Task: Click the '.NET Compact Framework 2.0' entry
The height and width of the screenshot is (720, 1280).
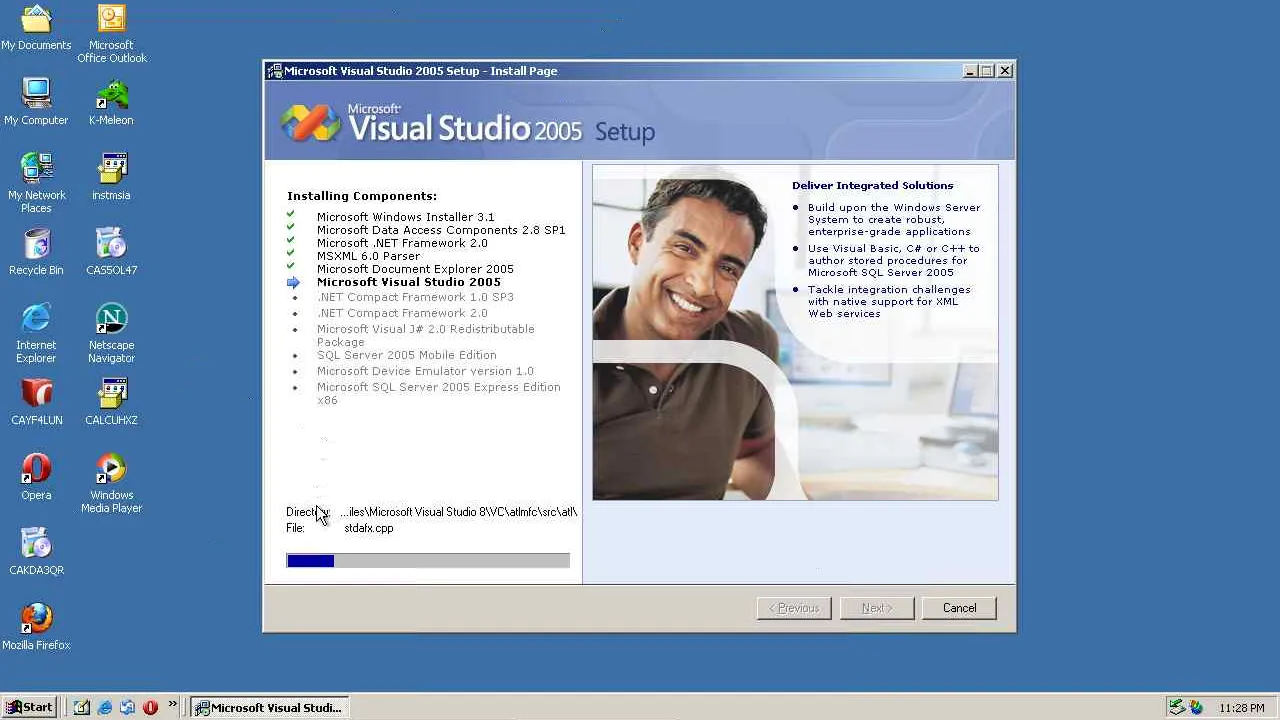Action: (x=402, y=313)
